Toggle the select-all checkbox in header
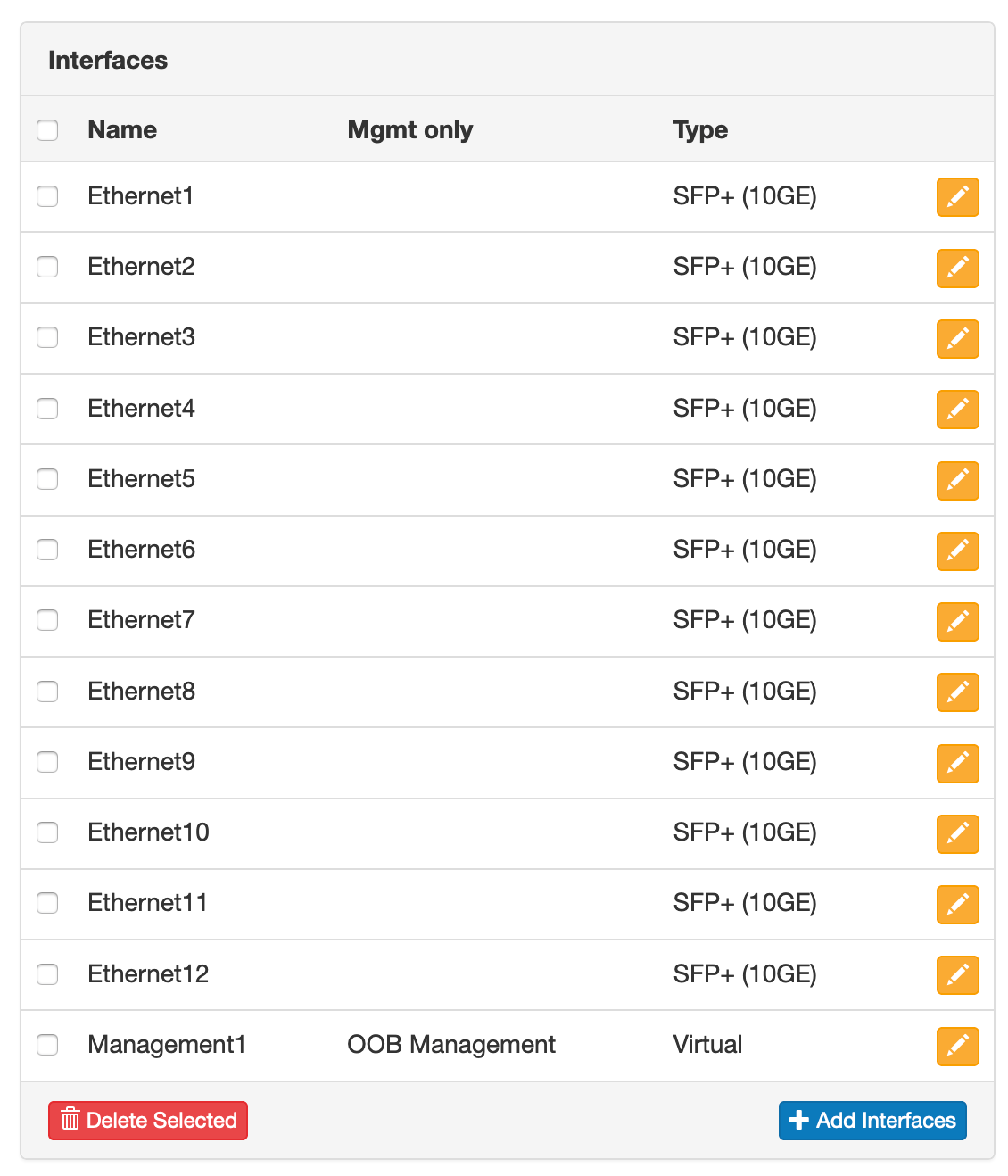1008x1176 pixels. coord(47,130)
